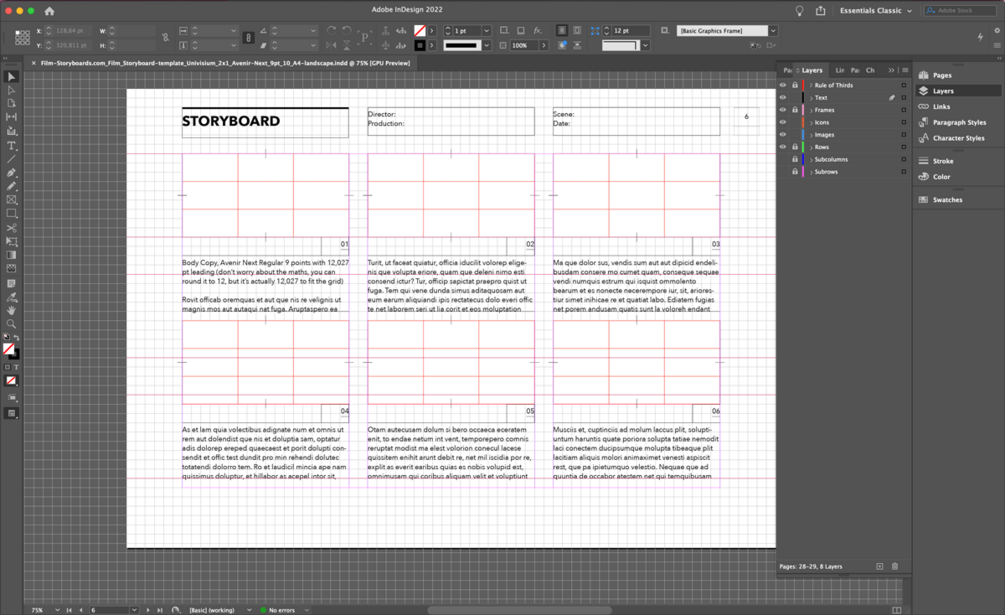The width and height of the screenshot is (1005, 615).
Task: Select the Hand tool
Action: [x=11, y=311]
